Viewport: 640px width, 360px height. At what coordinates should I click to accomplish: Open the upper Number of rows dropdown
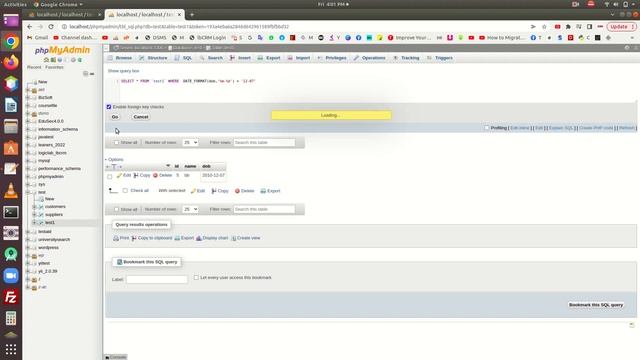click(190, 142)
